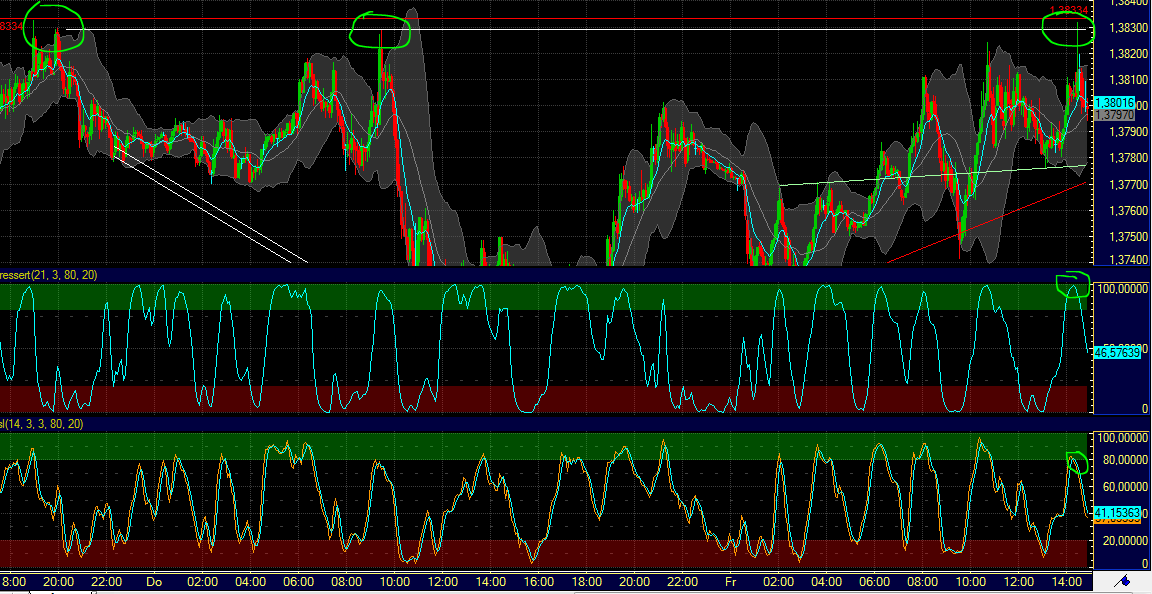Screen dimensions: 1152x594
Task: Click the cyan current price tag 1,38016
Action: click(x=1117, y=101)
